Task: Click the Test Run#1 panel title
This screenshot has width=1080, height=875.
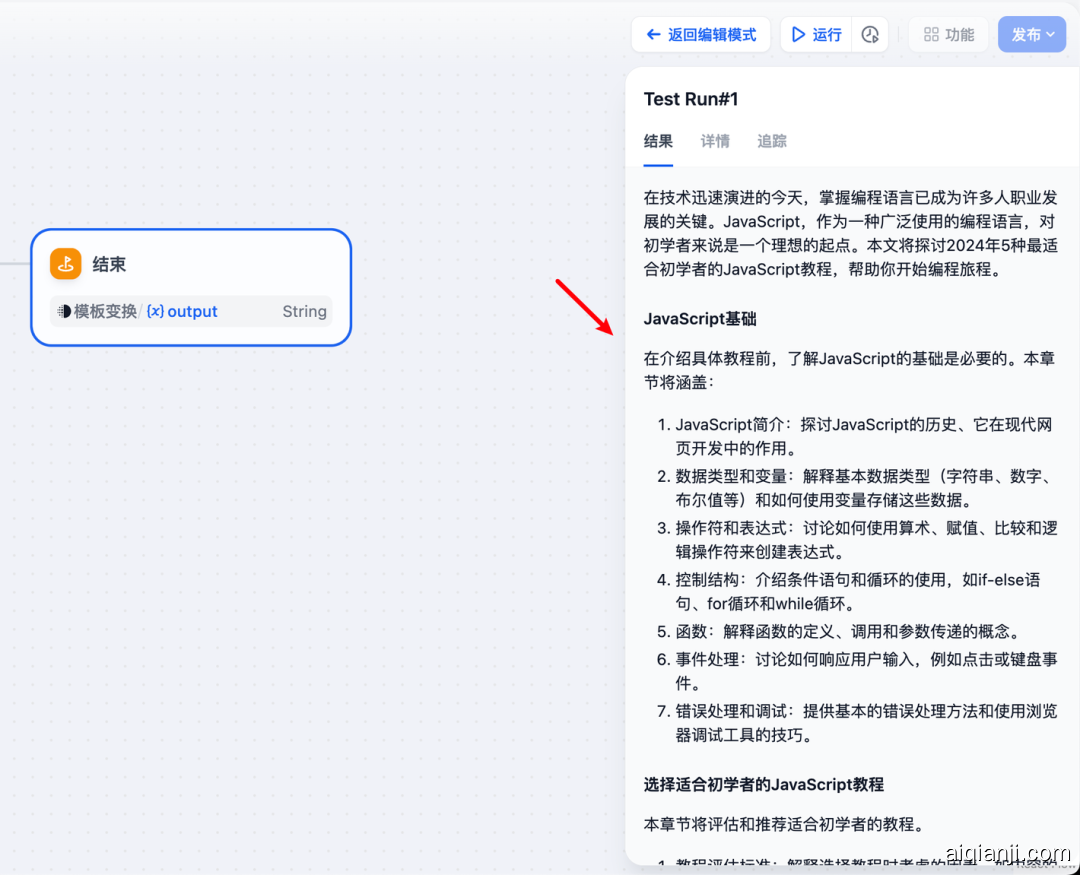Action: click(x=691, y=98)
